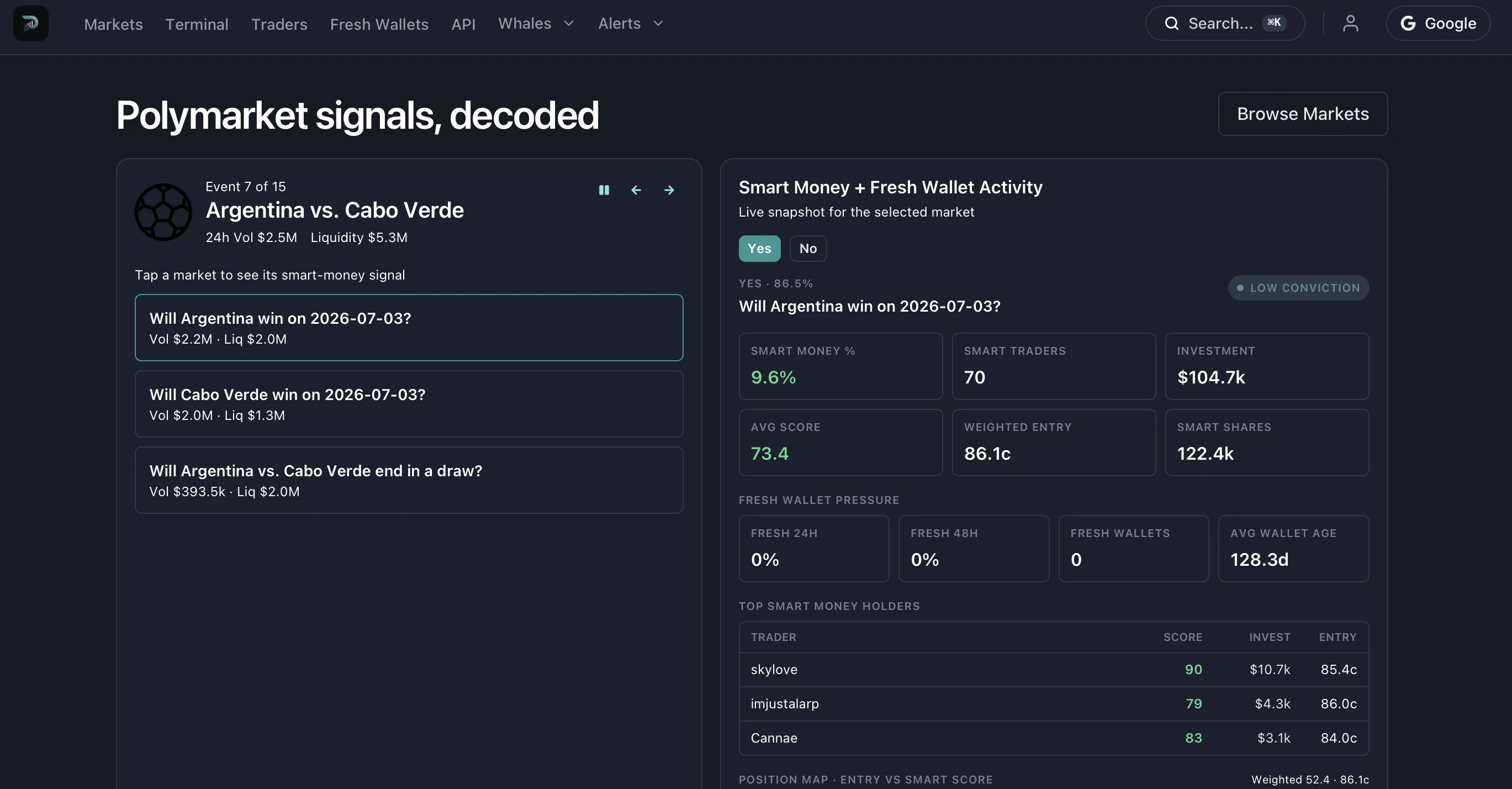
Task: Open trader skylove row
Action: pos(1054,670)
